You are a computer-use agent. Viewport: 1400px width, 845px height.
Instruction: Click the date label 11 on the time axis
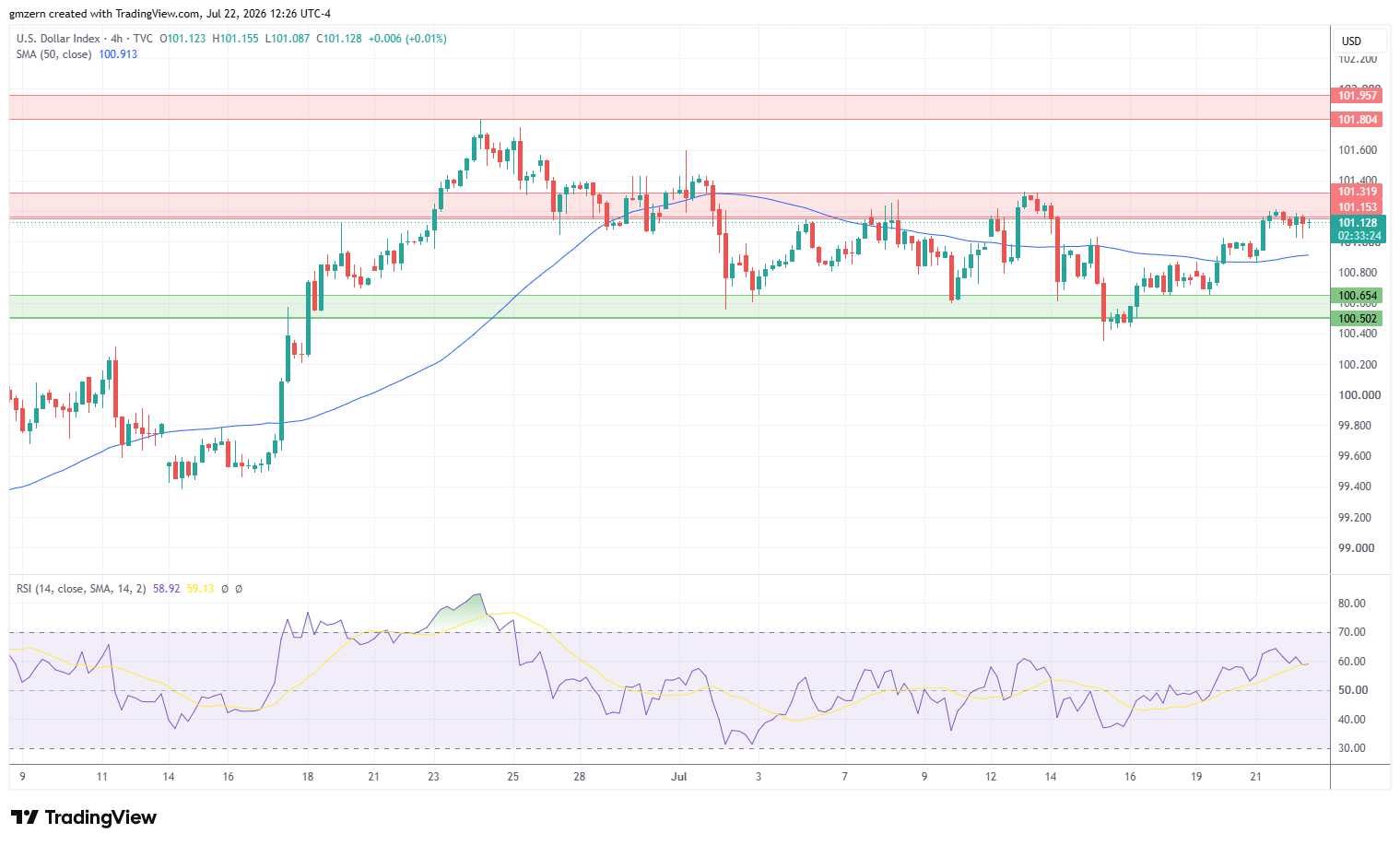[101, 777]
